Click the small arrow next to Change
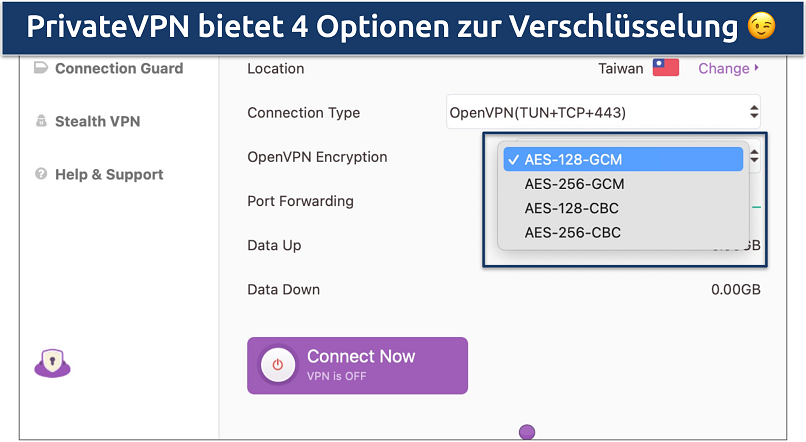Viewport: 806px width, 442px height. click(x=756, y=68)
